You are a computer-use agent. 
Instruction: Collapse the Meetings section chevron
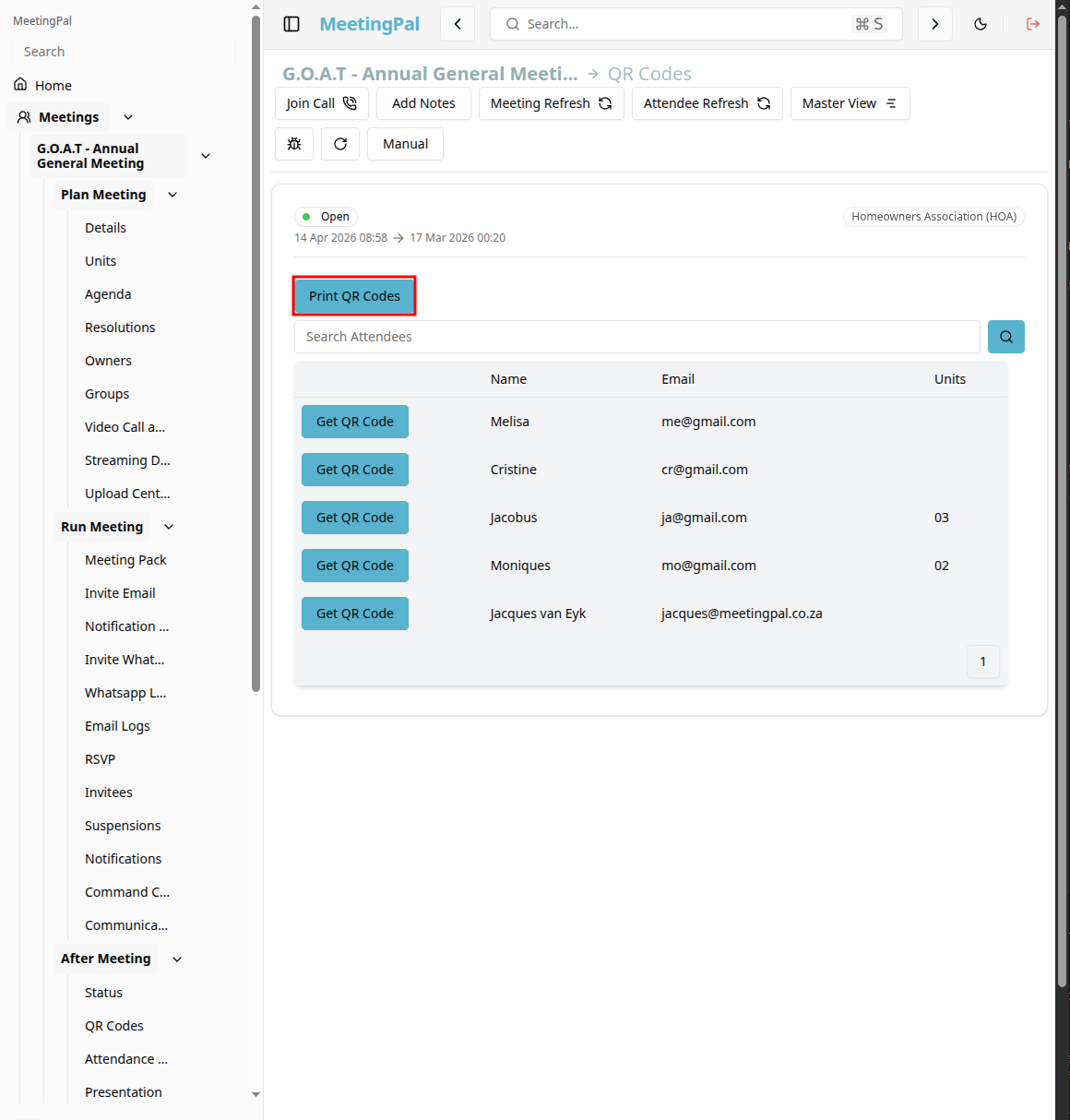[128, 117]
